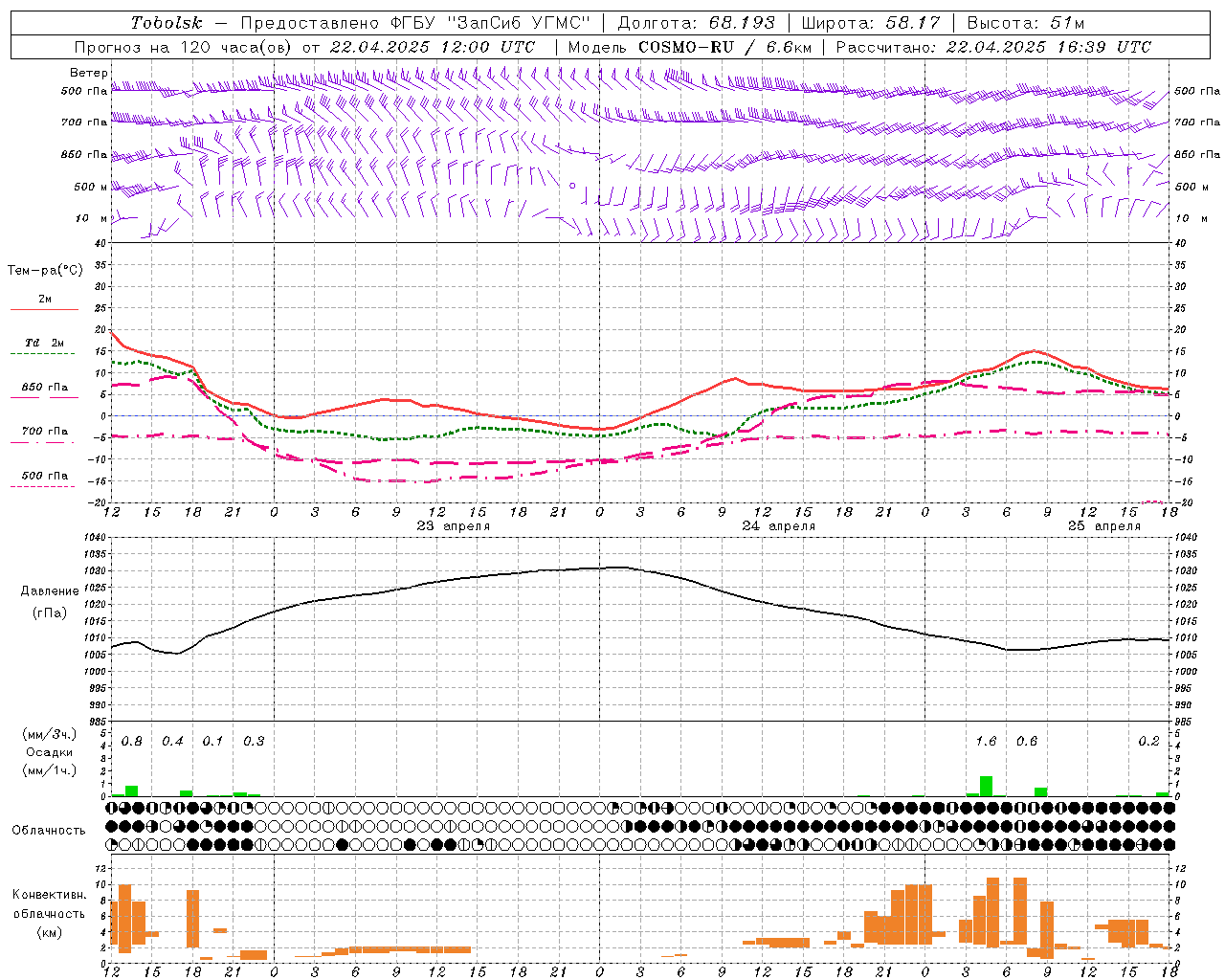The width and height of the screenshot is (1225, 980).
Task: Click the tallest green precipitation bar below "1.6"
Action: point(986,786)
